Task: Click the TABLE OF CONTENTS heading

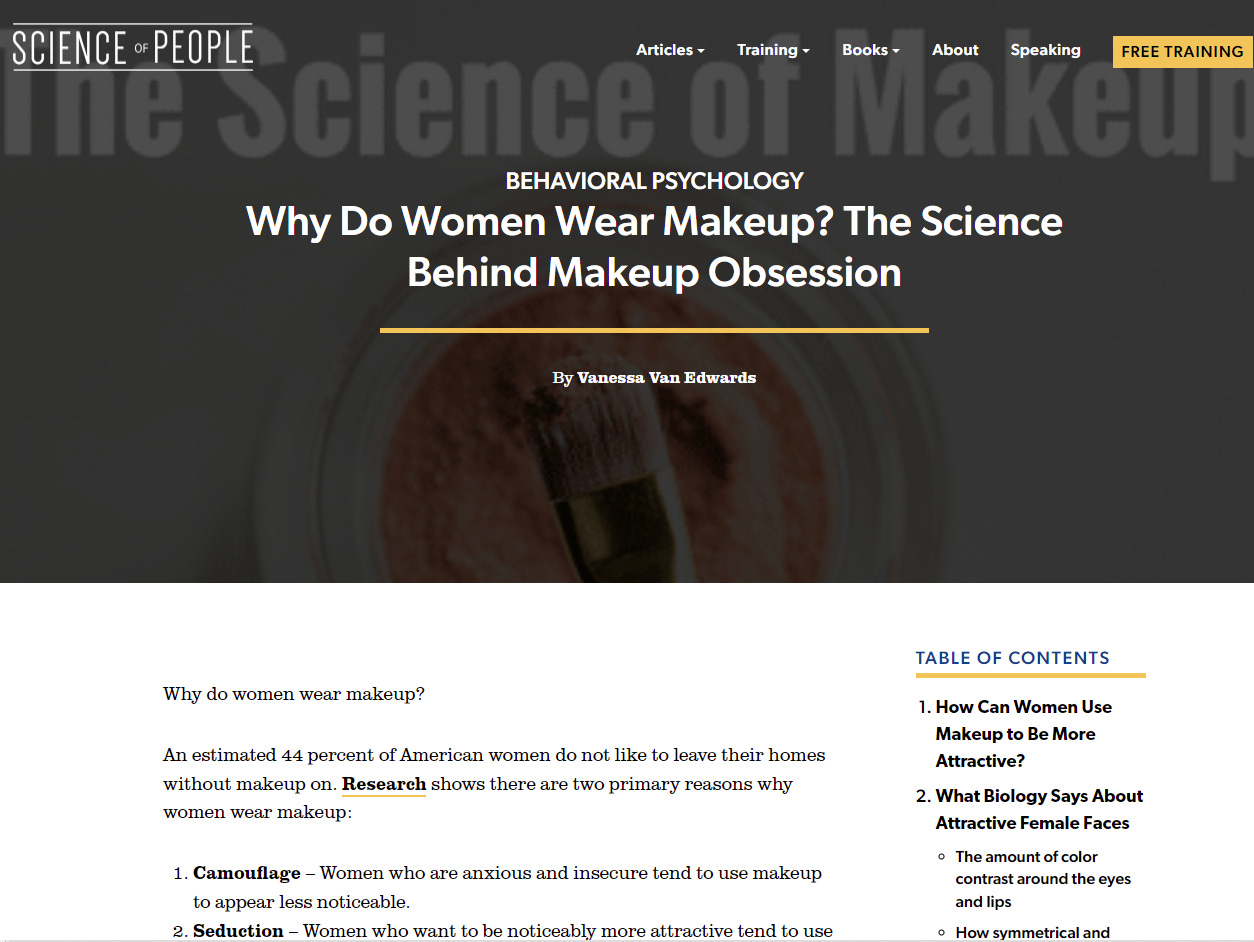Action: pyautogui.click(x=1012, y=658)
